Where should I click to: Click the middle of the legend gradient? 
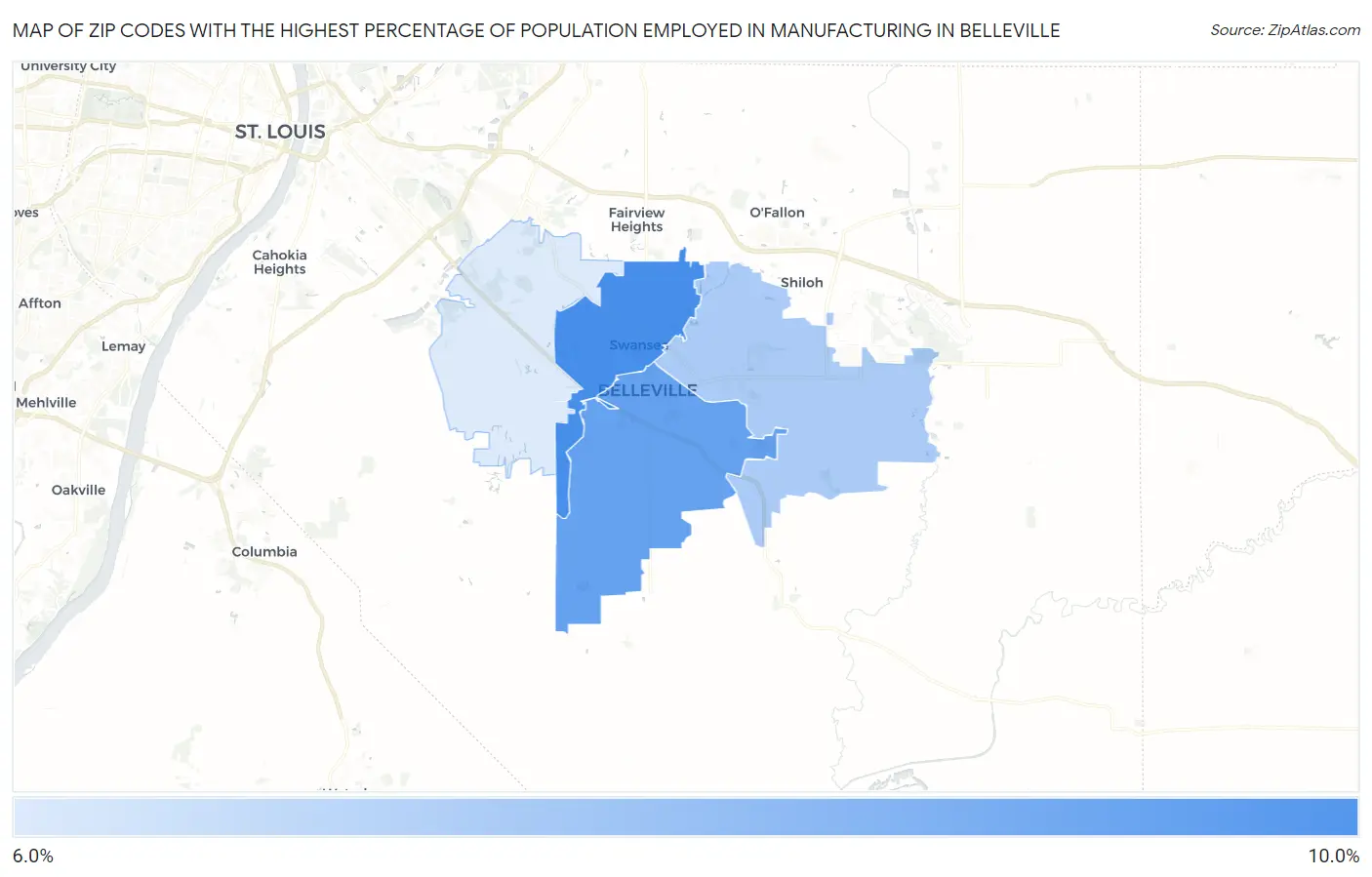pyautogui.click(x=686, y=817)
